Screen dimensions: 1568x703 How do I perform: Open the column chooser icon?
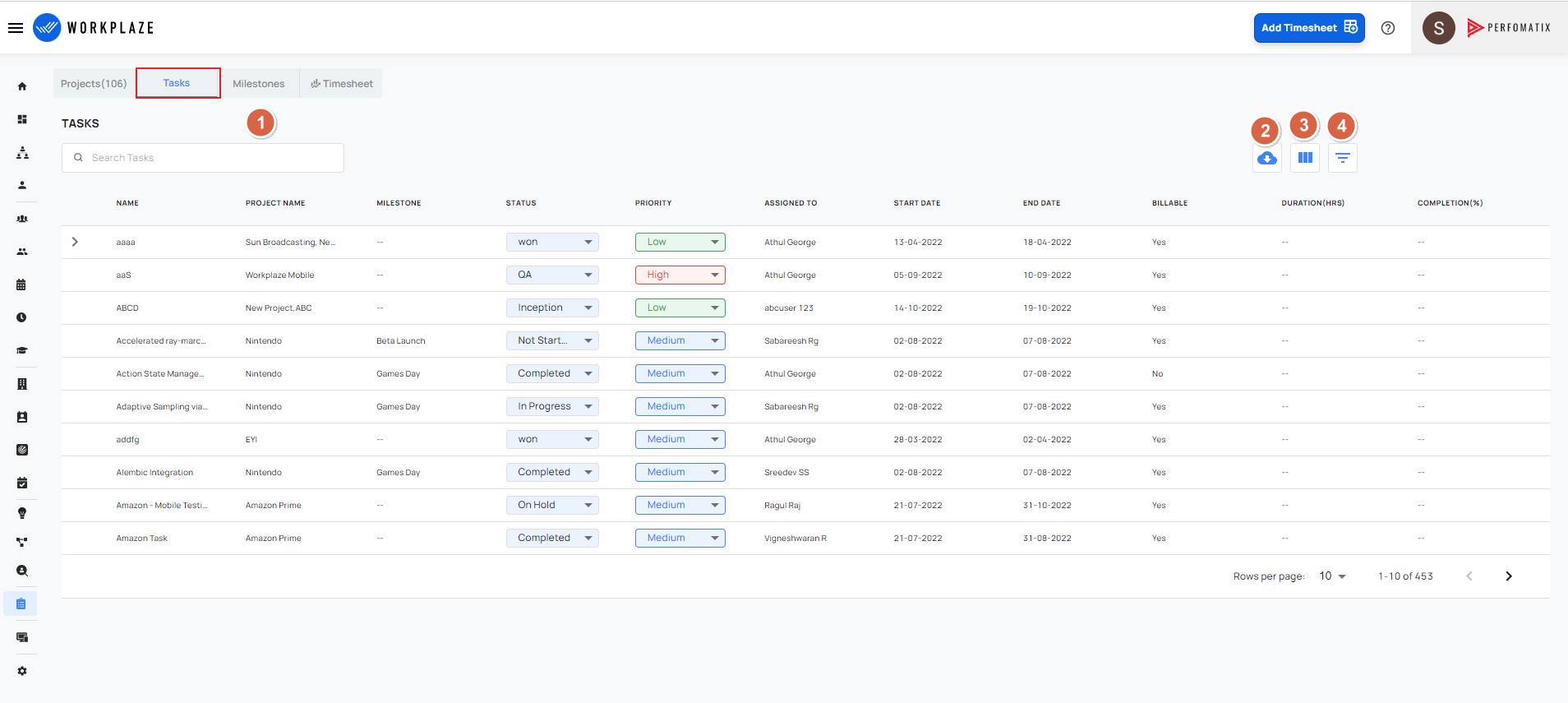click(x=1305, y=158)
